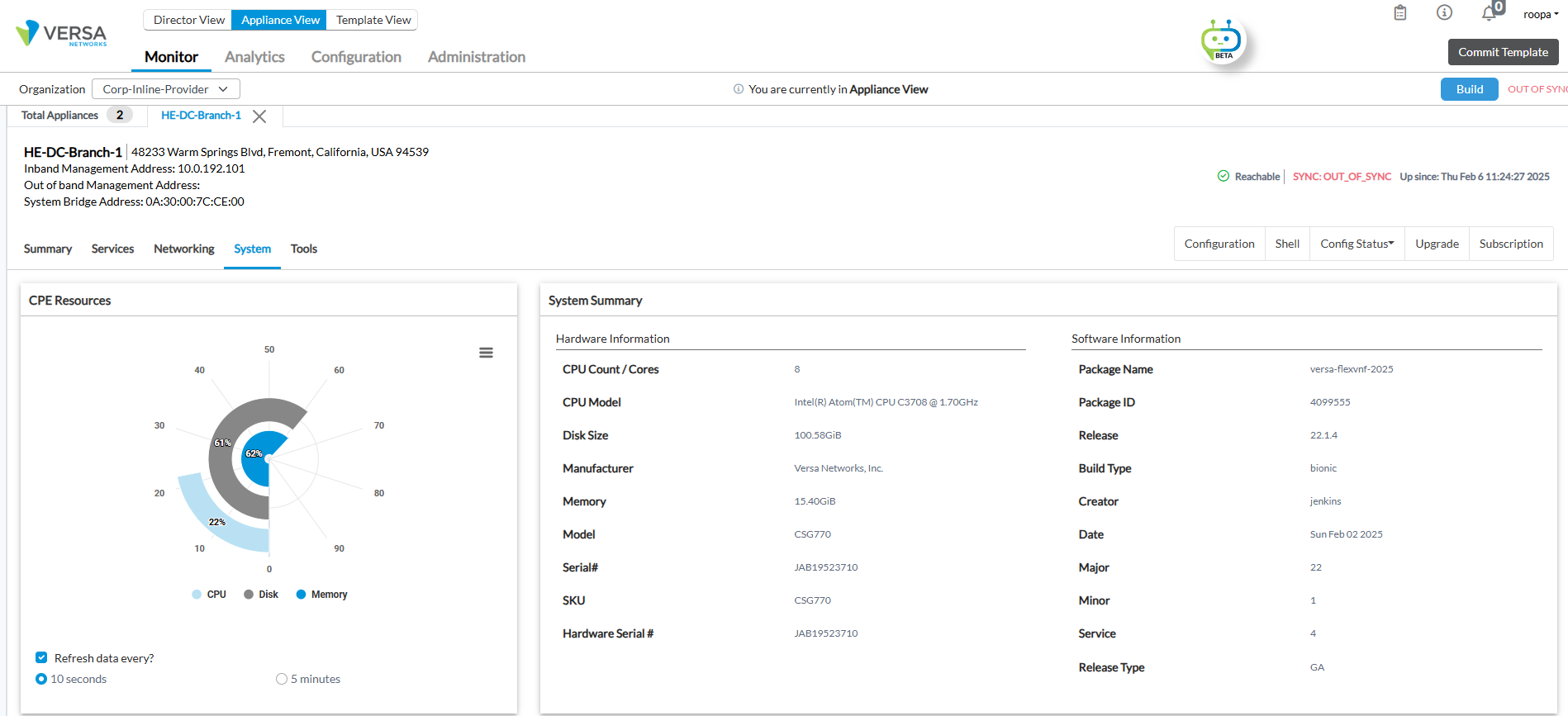Screen dimensions: 1568x716
Task: Click the blue Build button
Action: [1469, 89]
